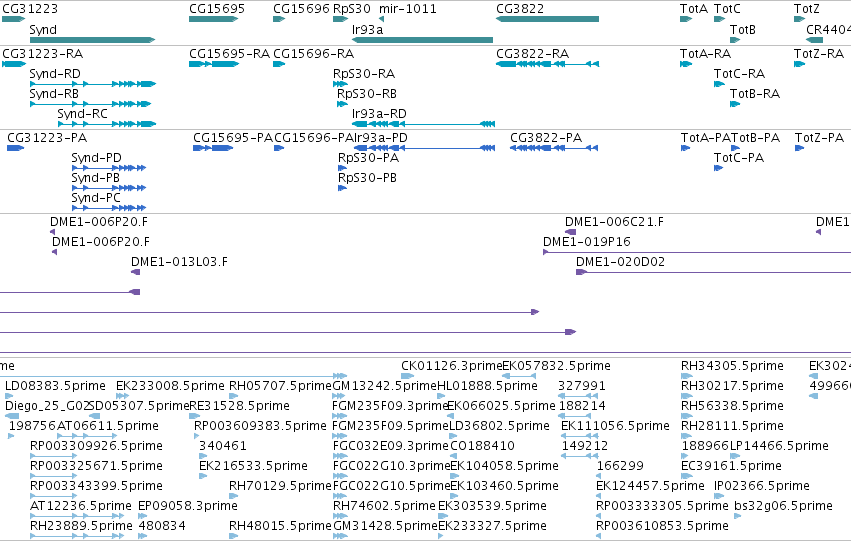Select the DME1-020D02 clone line
The height and width of the screenshot is (541, 851).
(713, 272)
